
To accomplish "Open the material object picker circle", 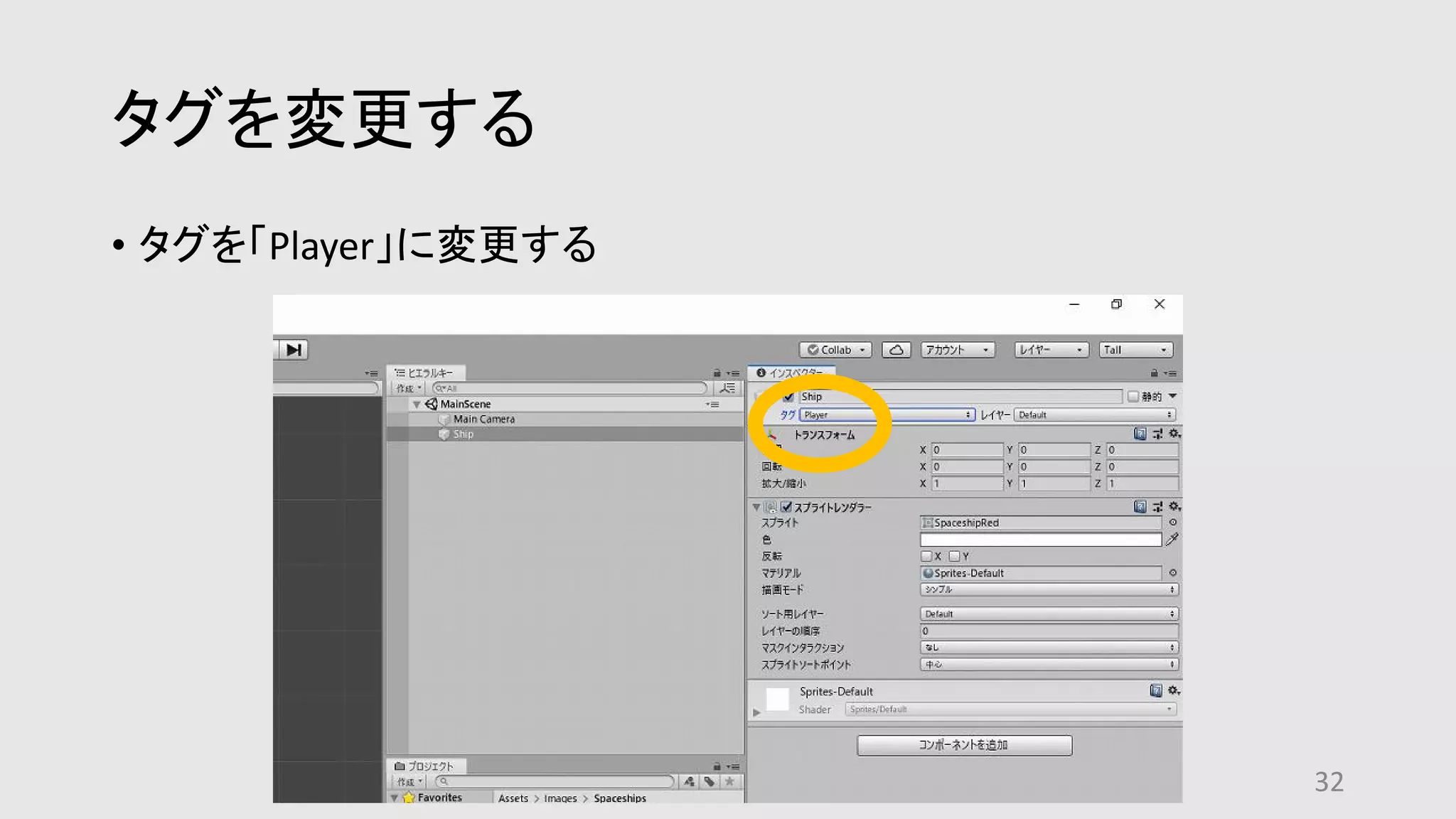I will 1172,573.
